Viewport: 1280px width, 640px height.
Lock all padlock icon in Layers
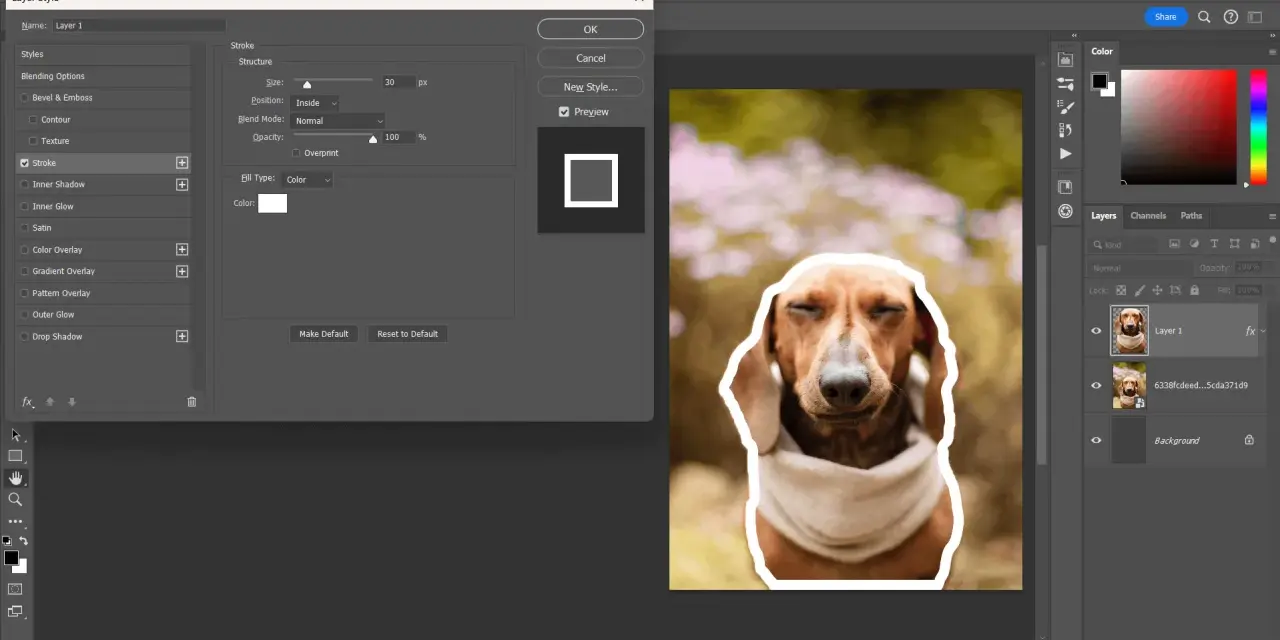pos(1194,290)
